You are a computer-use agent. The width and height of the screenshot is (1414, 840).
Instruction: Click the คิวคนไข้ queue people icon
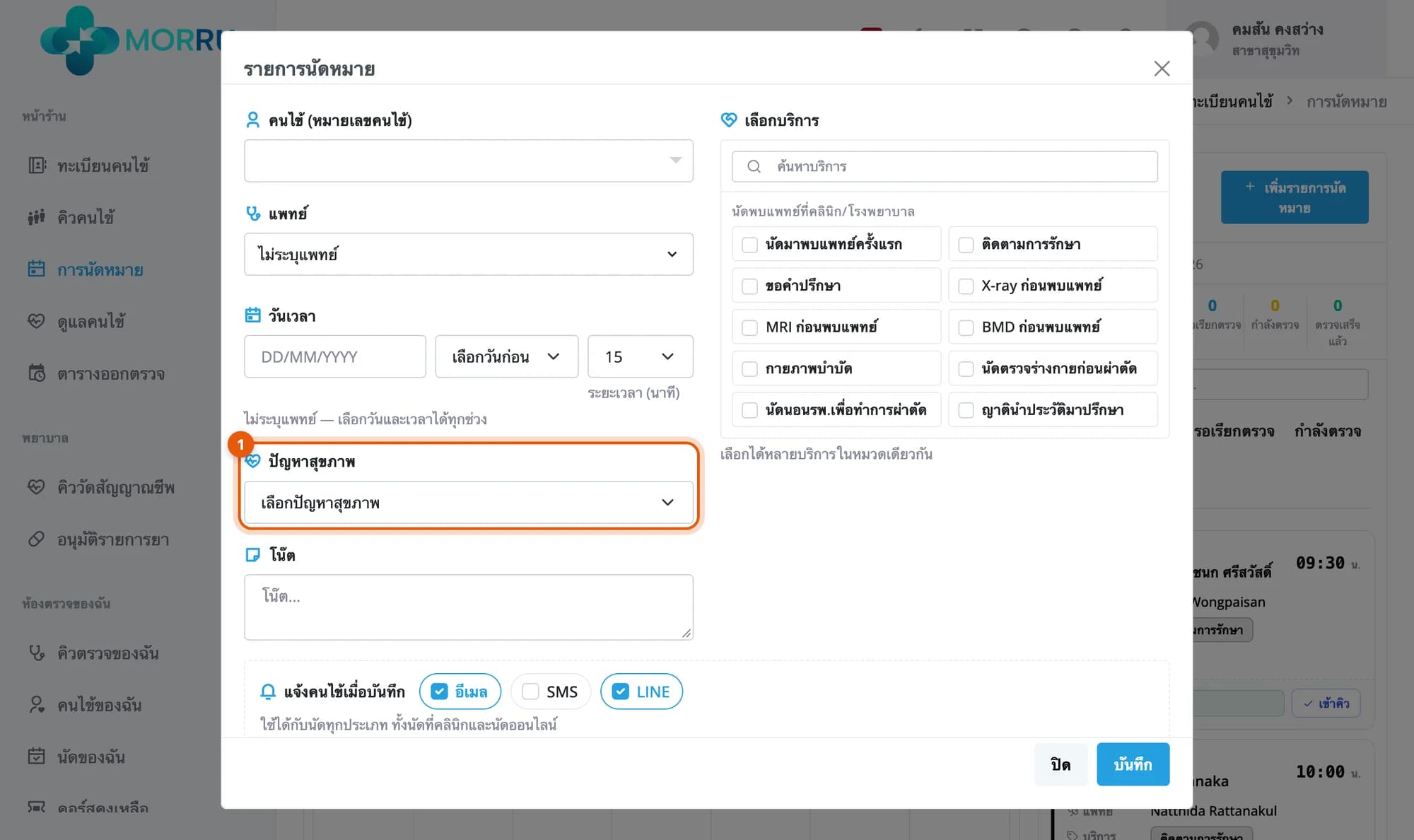coord(37,217)
